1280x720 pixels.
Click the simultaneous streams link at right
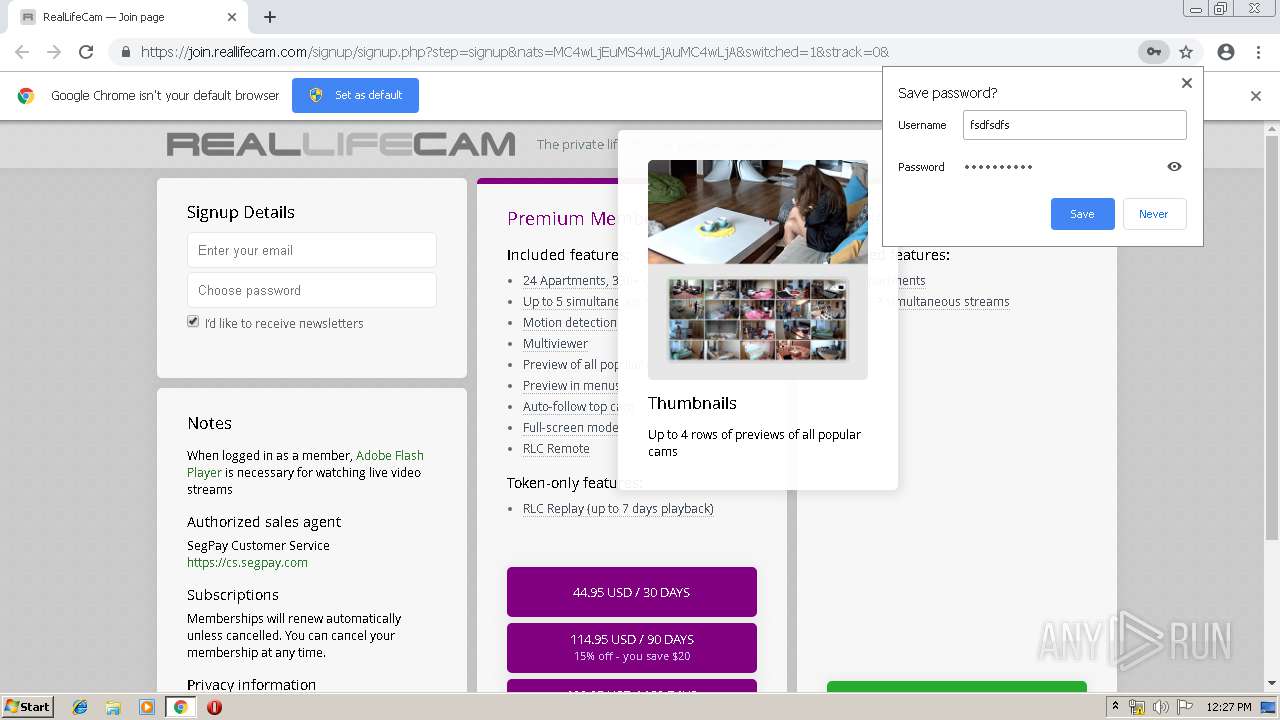[x=947, y=301]
